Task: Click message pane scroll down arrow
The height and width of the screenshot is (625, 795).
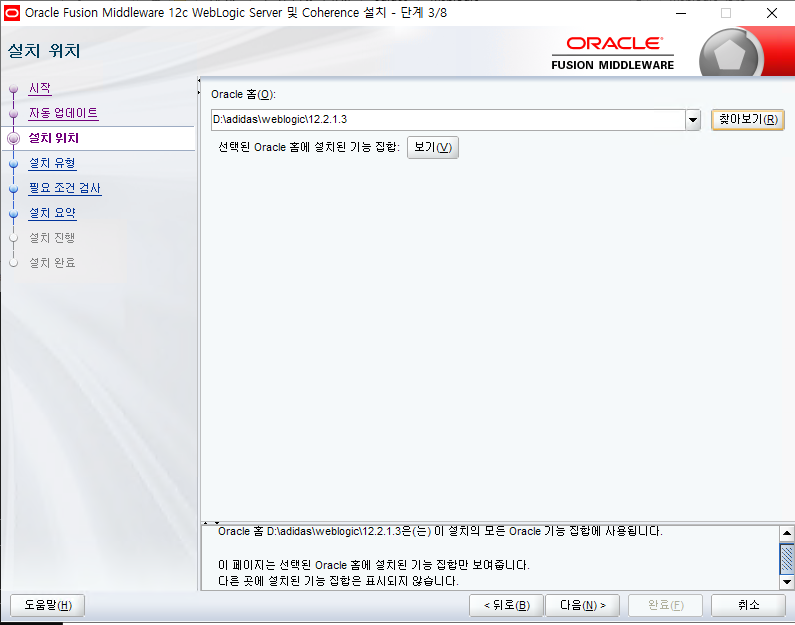Action: pos(786,582)
